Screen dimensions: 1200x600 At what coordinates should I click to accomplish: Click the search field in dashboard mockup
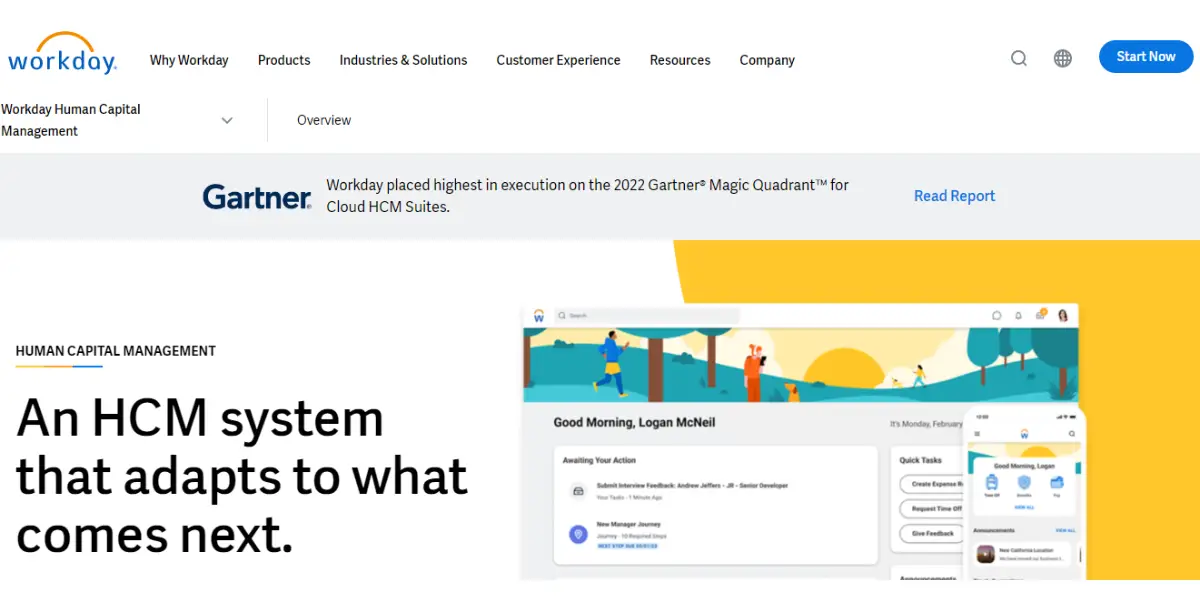[646, 315]
